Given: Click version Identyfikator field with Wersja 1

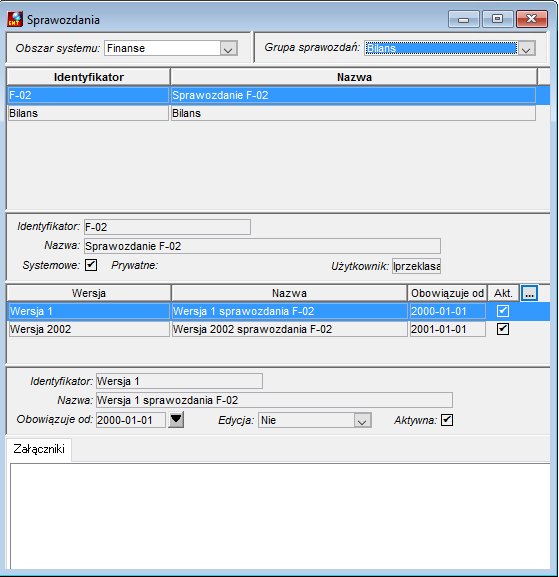Looking at the screenshot, I should [179, 381].
